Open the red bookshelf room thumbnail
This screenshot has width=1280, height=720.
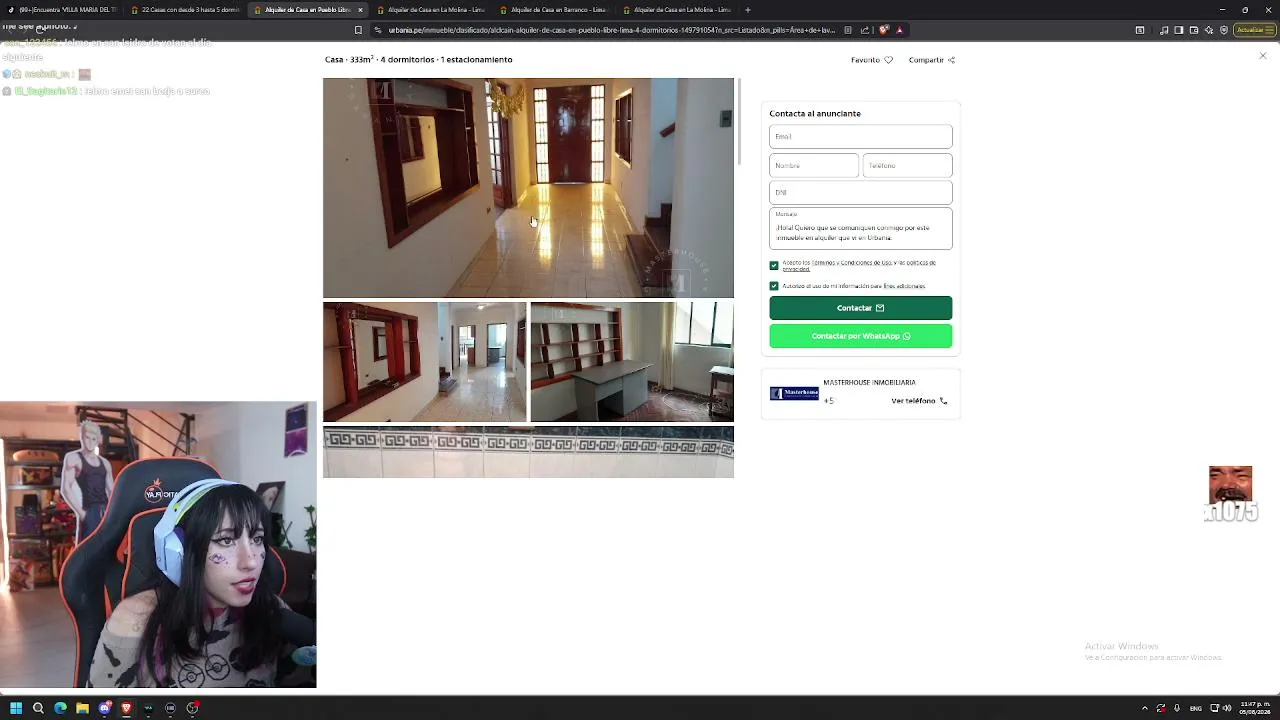[424, 362]
